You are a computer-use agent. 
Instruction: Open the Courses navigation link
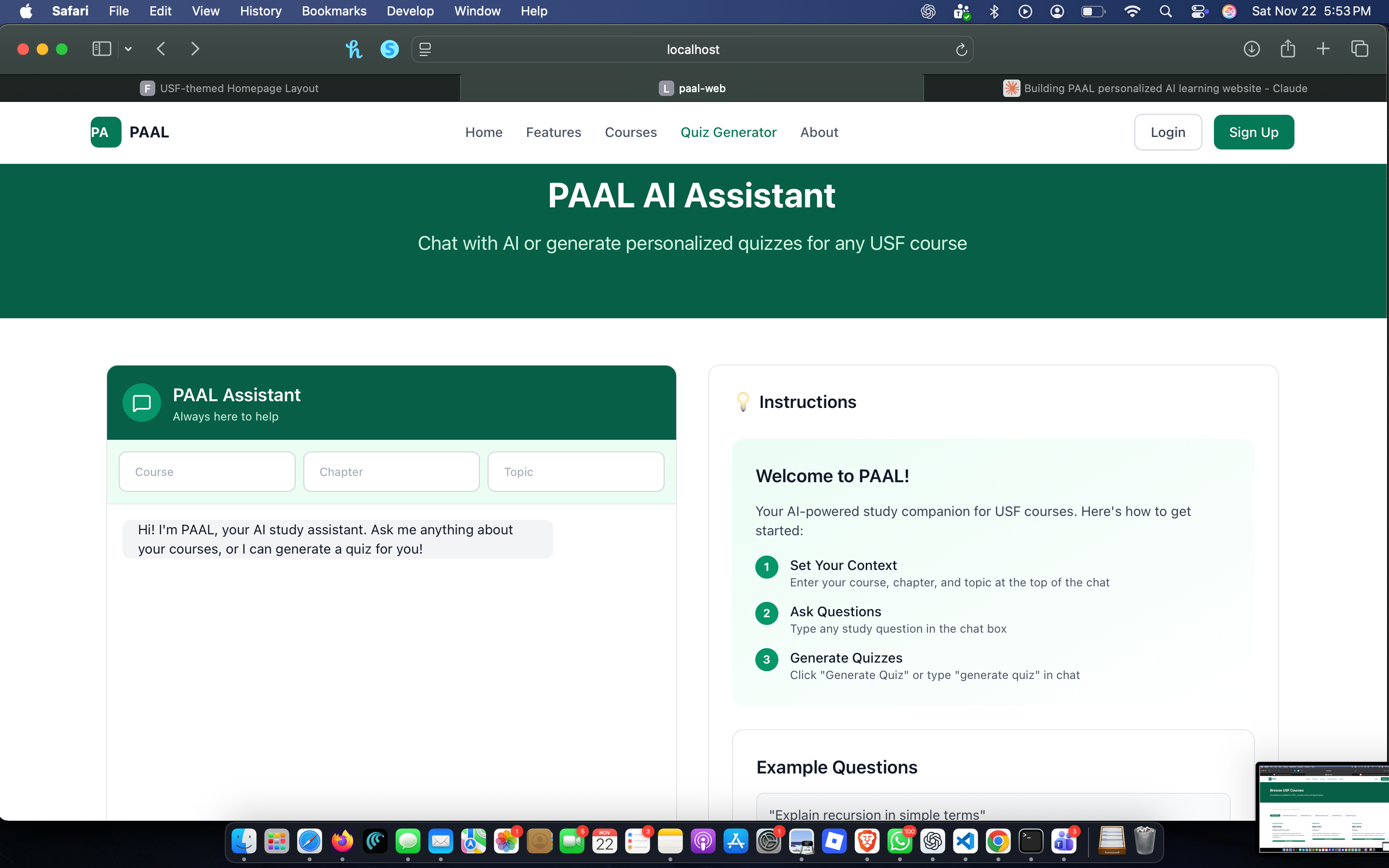[631, 132]
